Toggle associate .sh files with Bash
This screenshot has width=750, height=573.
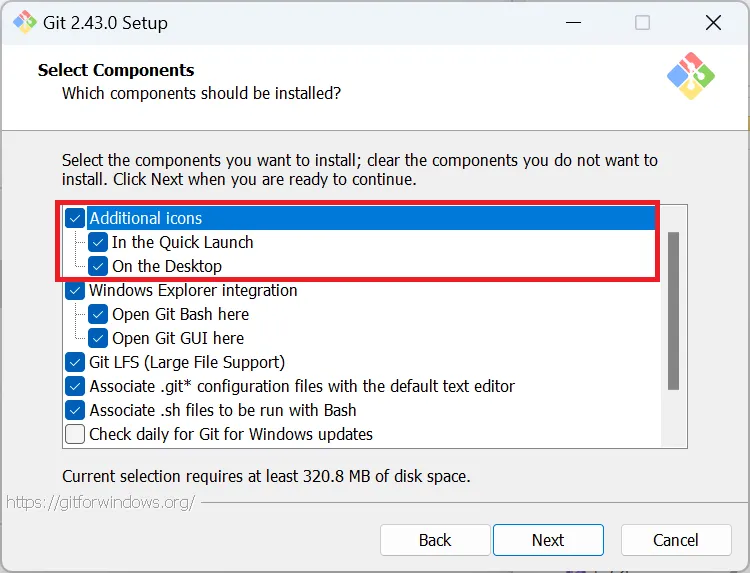[x=75, y=410]
